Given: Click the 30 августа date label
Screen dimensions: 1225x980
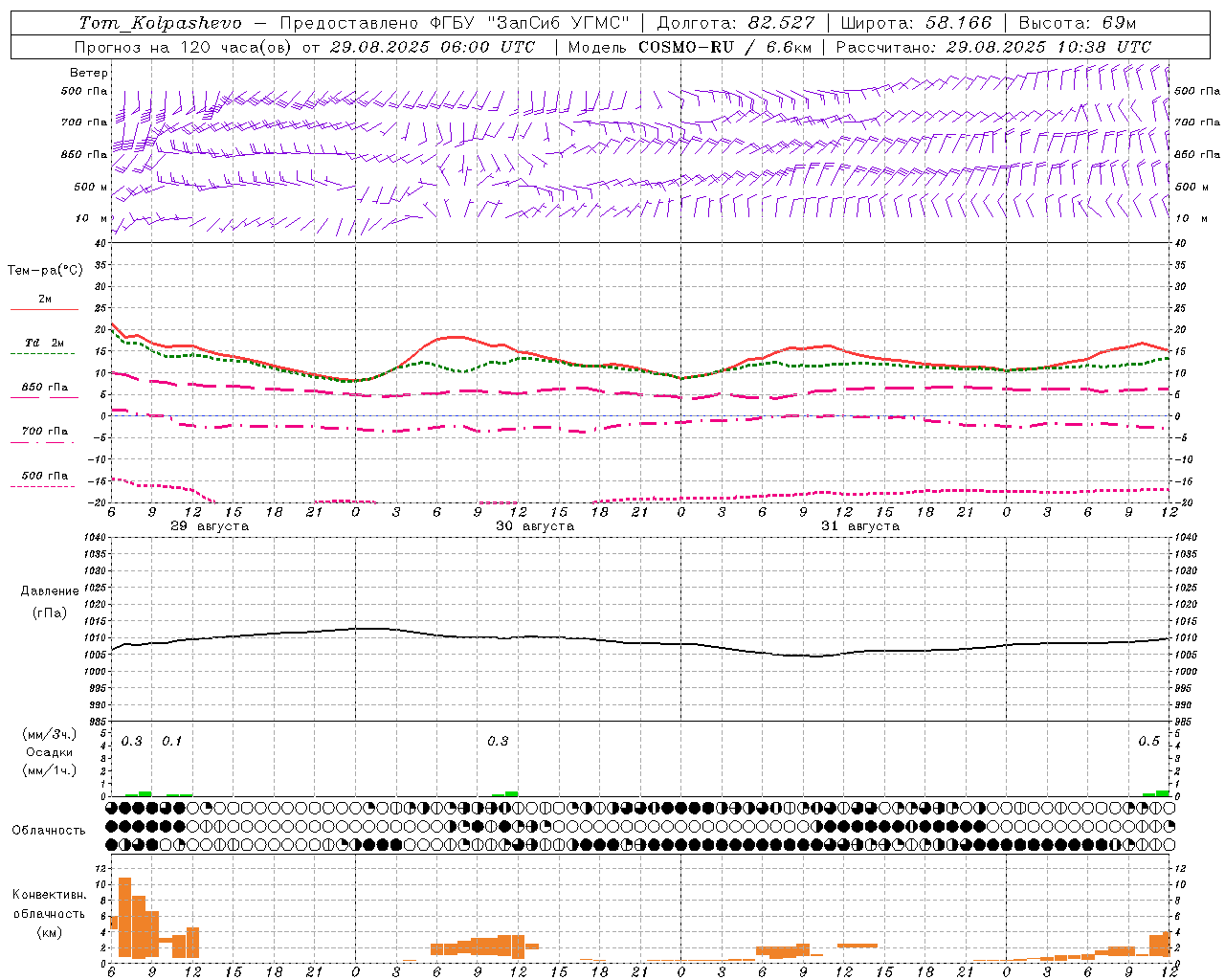Looking at the screenshot, I should 535,526.
